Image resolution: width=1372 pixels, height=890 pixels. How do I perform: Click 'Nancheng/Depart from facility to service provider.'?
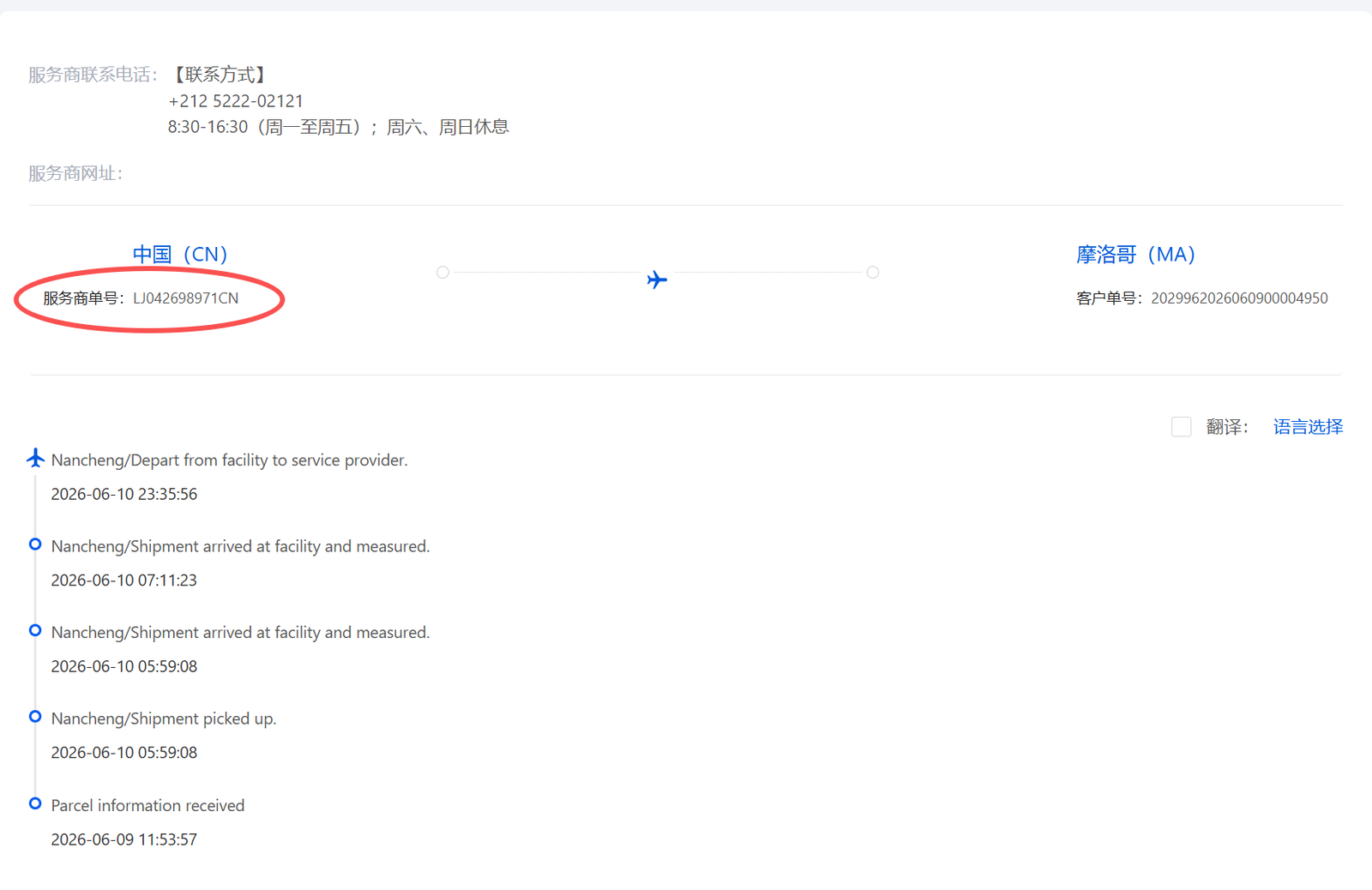point(230,460)
